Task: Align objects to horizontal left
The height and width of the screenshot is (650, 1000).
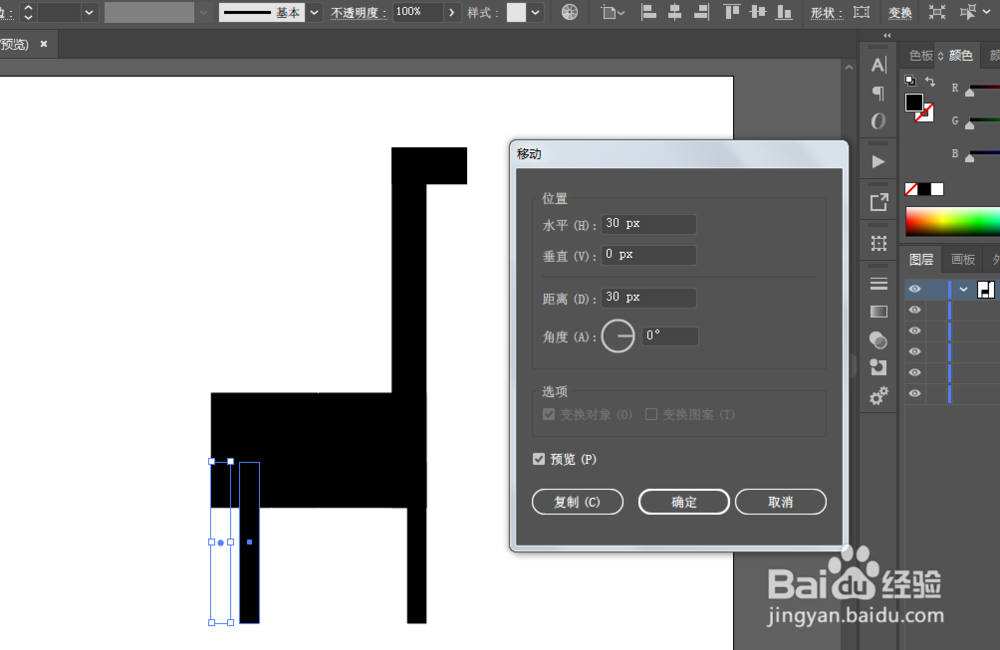Action: pyautogui.click(x=649, y=12)
